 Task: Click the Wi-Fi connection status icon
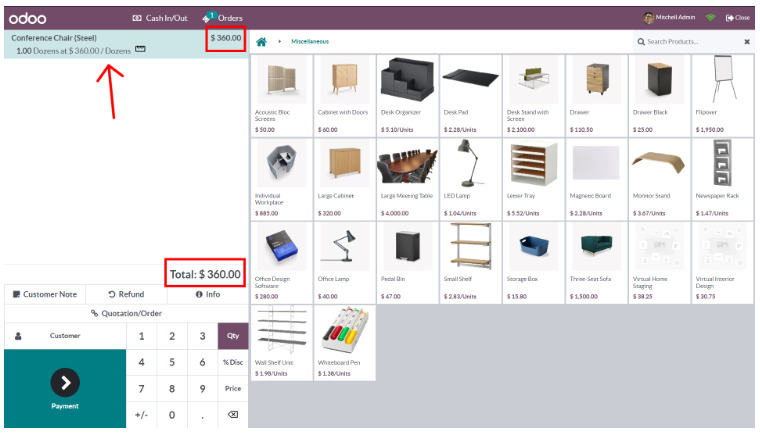pyautogui.click(x=711, y=18)
